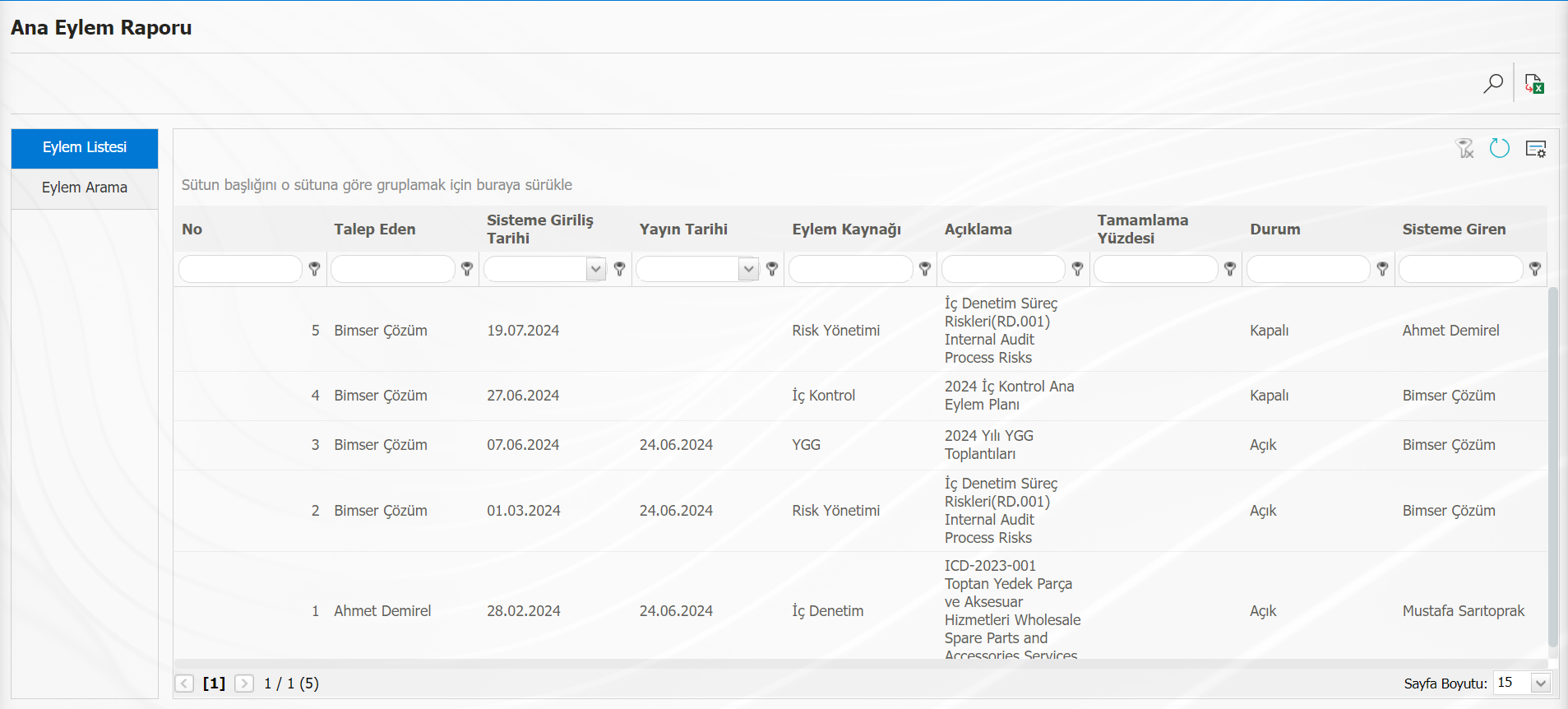Open filter menu for No column

(314, 269)
